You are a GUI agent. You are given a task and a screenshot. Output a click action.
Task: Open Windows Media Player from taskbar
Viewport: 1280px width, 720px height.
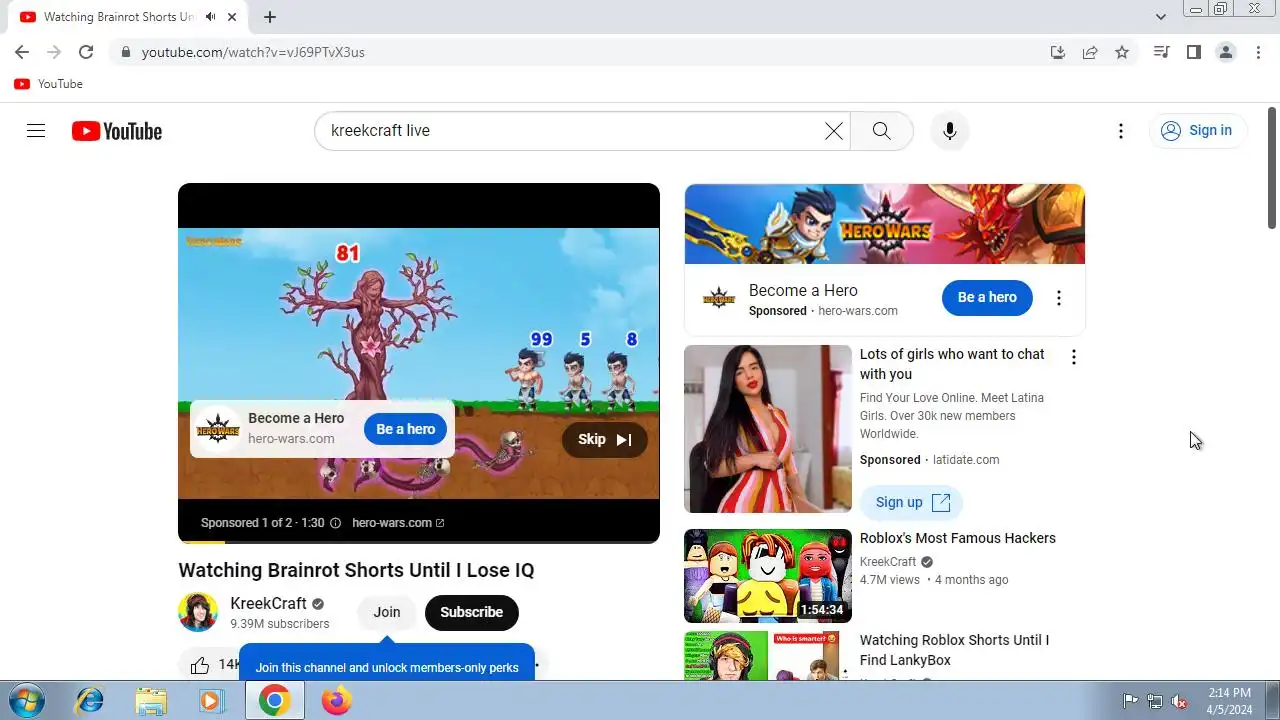point(211,700)
